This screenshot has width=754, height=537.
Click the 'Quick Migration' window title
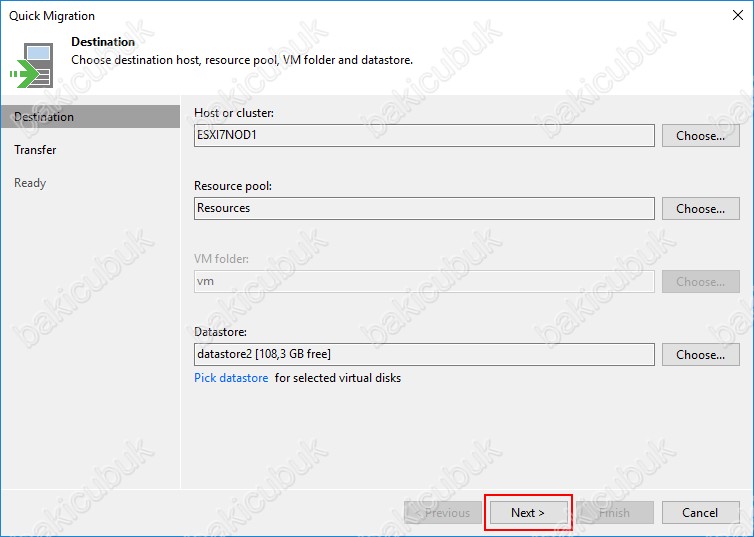52,16
